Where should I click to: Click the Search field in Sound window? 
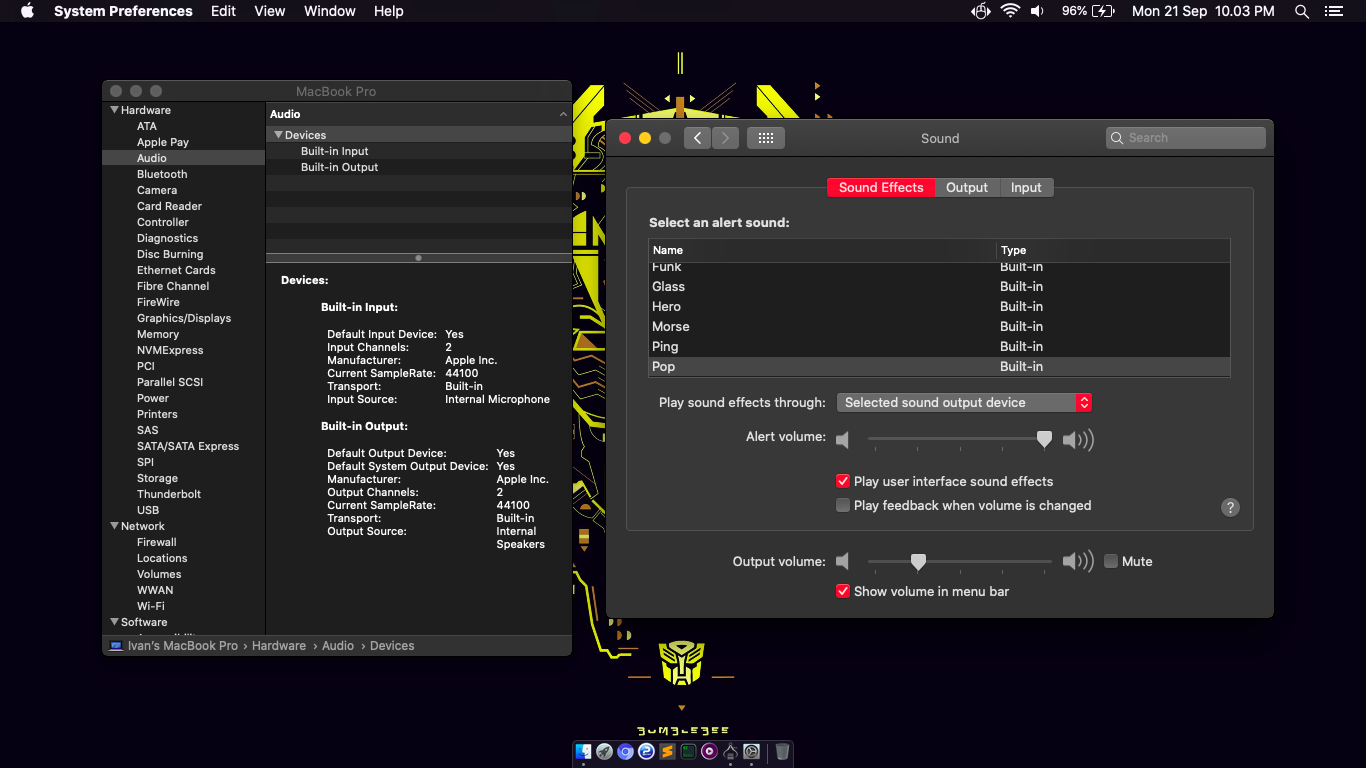(1186, 138)
